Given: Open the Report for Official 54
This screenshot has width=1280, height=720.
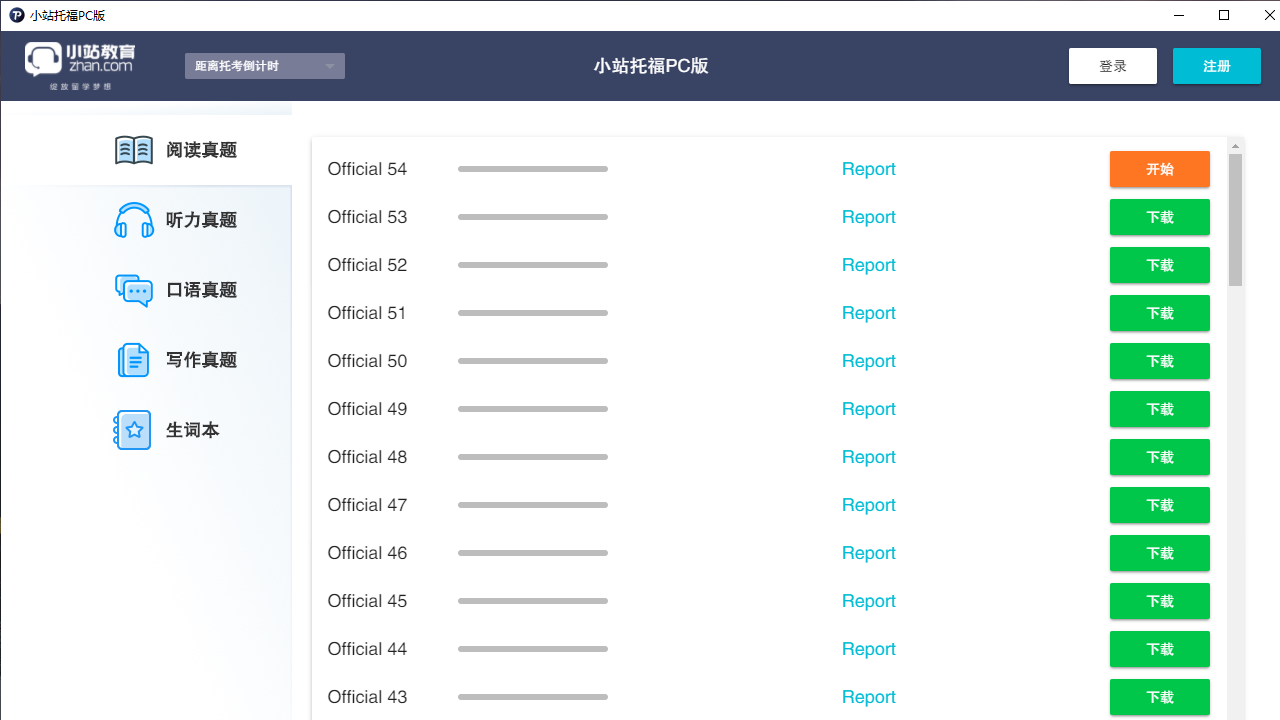Looking at the screenshot, I should (x=868, y=169).
